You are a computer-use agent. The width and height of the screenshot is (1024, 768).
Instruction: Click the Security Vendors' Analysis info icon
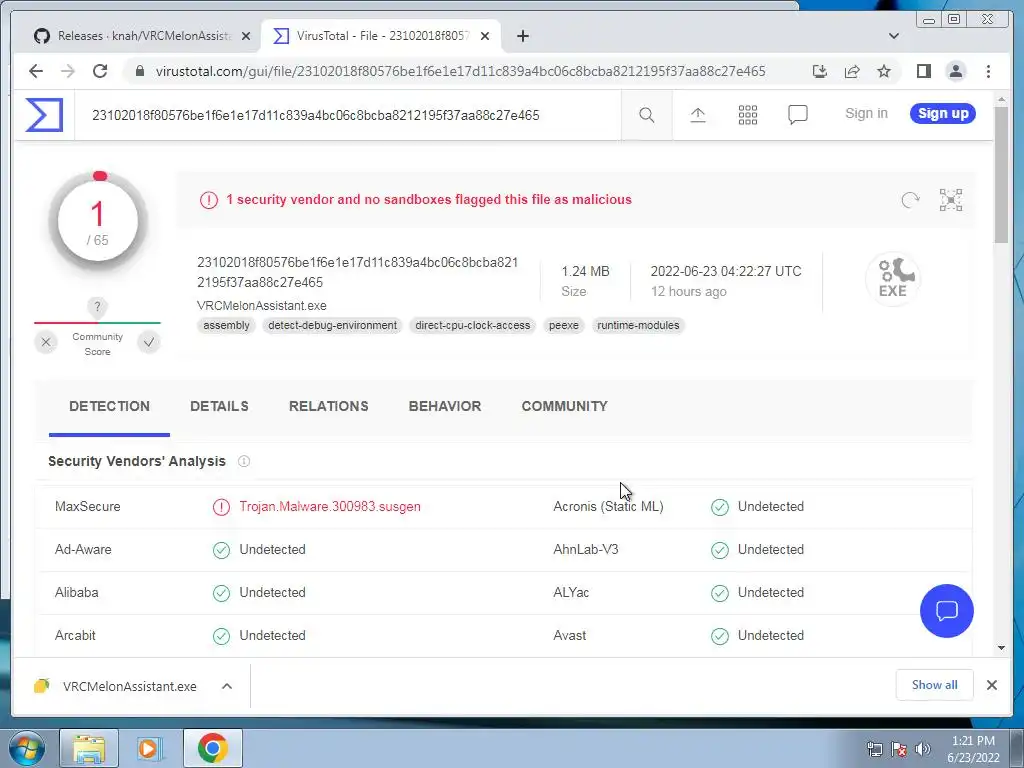pos(244,462)
